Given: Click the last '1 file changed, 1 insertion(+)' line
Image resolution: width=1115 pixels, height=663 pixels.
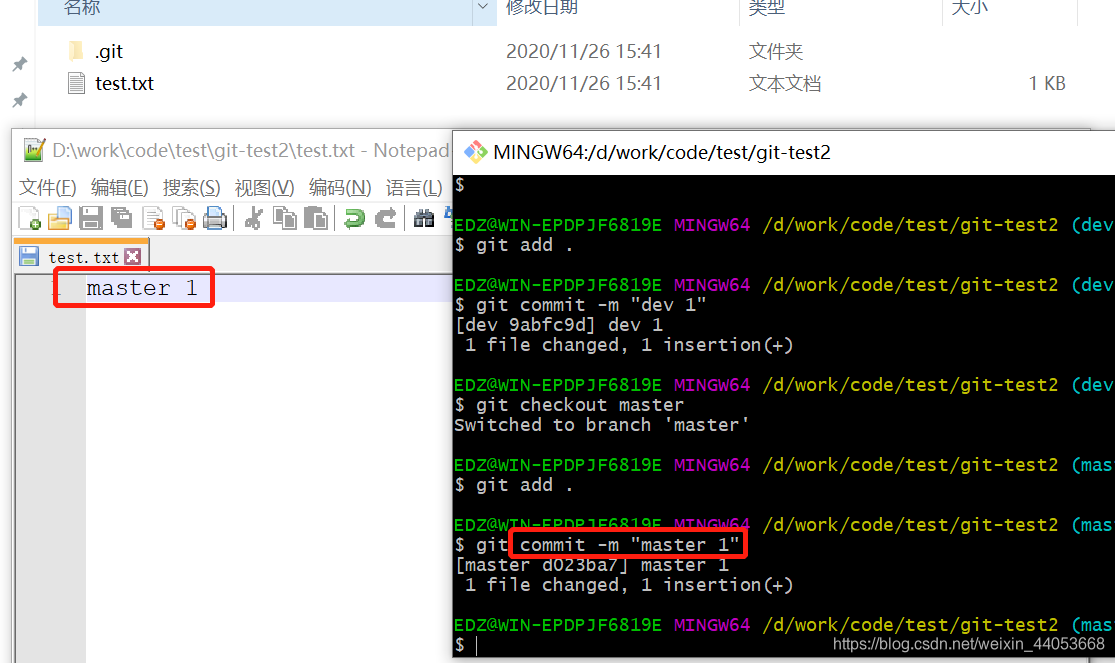Looking at the screenshot, I should click(x=629, y=585).
